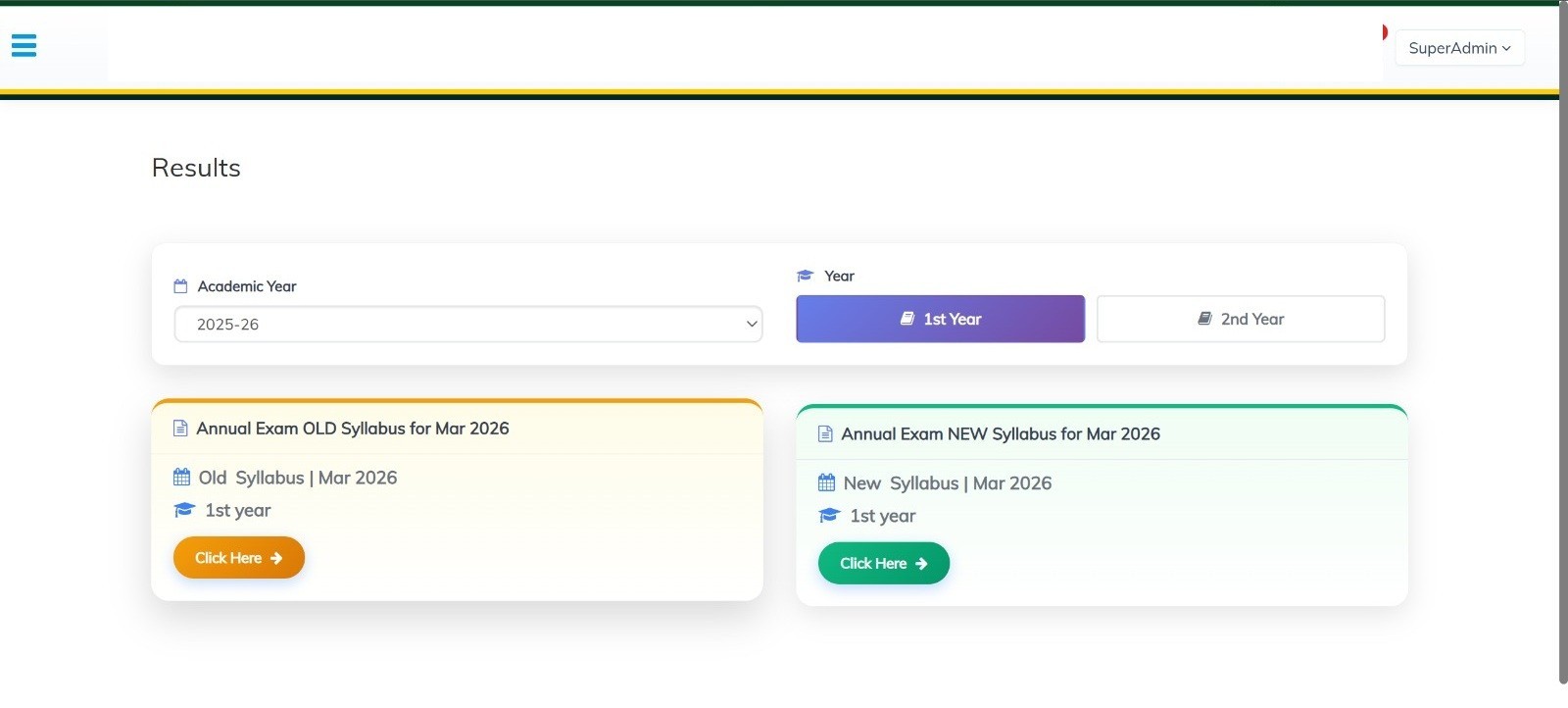Click '1st year' text in New Syllabus card

point(883,516)
